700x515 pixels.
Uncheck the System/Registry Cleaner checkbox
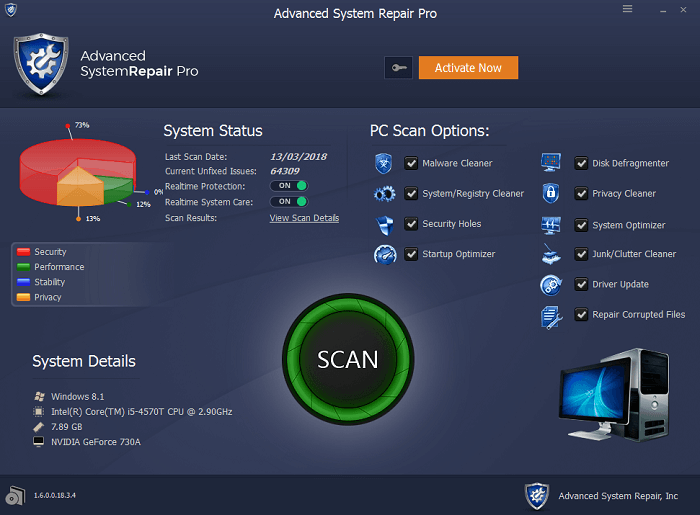[411, 194]
